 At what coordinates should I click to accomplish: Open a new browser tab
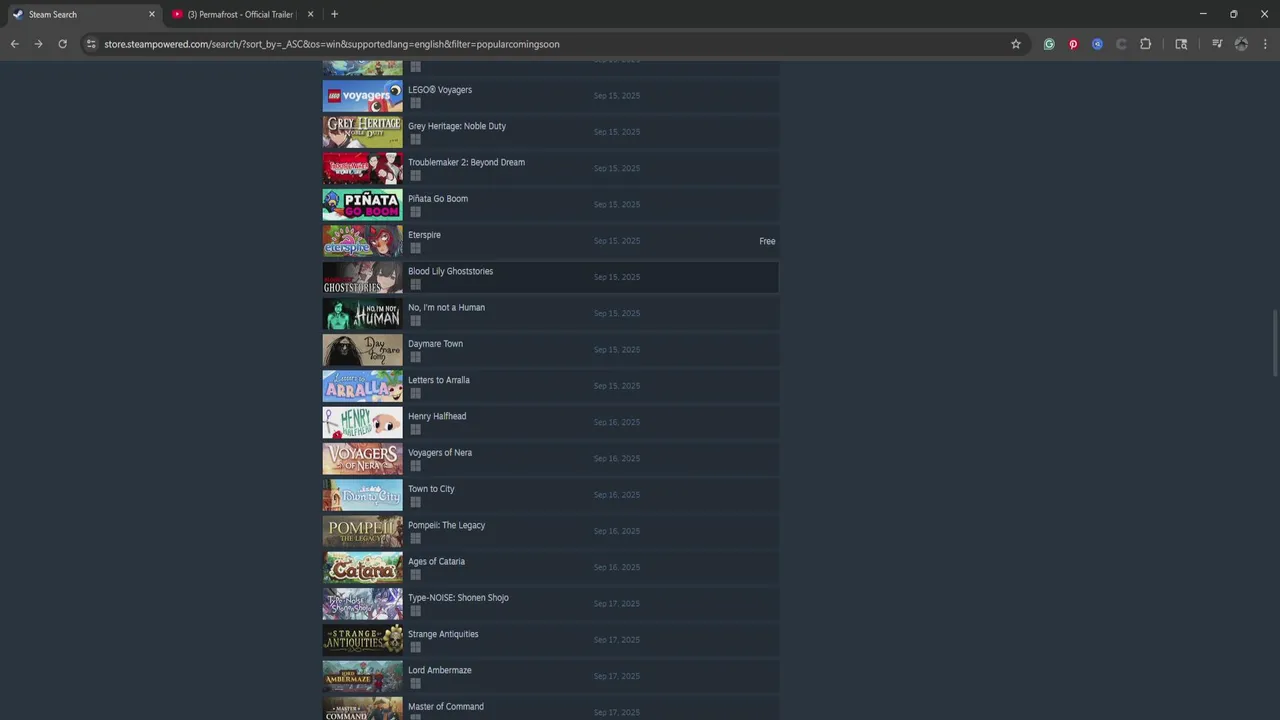pyautogui.click(x=334, y=14)
